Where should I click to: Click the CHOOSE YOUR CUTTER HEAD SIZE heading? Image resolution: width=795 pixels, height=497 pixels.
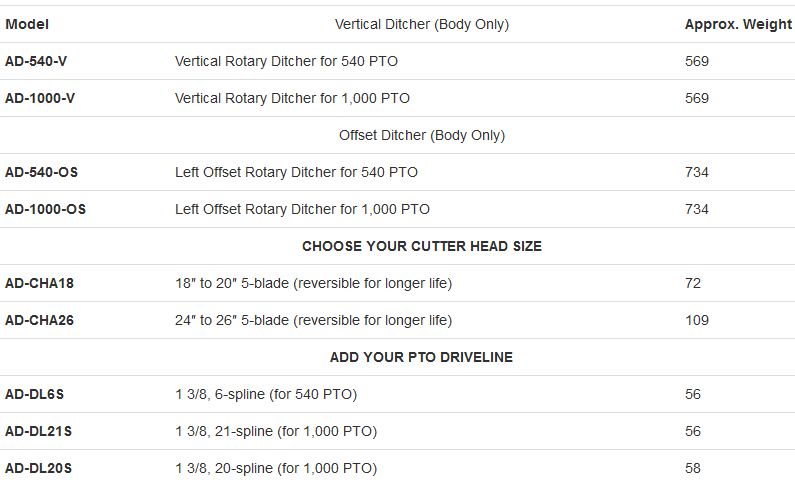coord(422,246)
